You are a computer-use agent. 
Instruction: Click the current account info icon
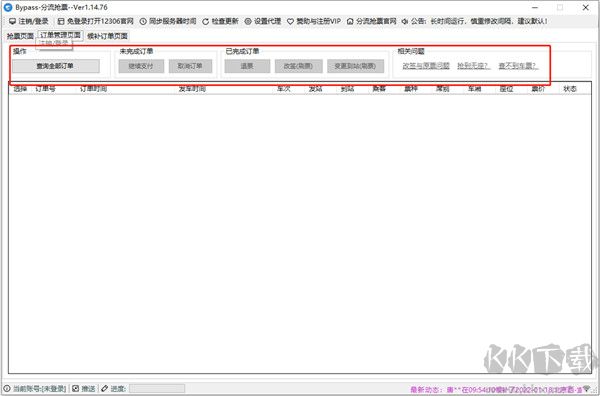(7, 388)
